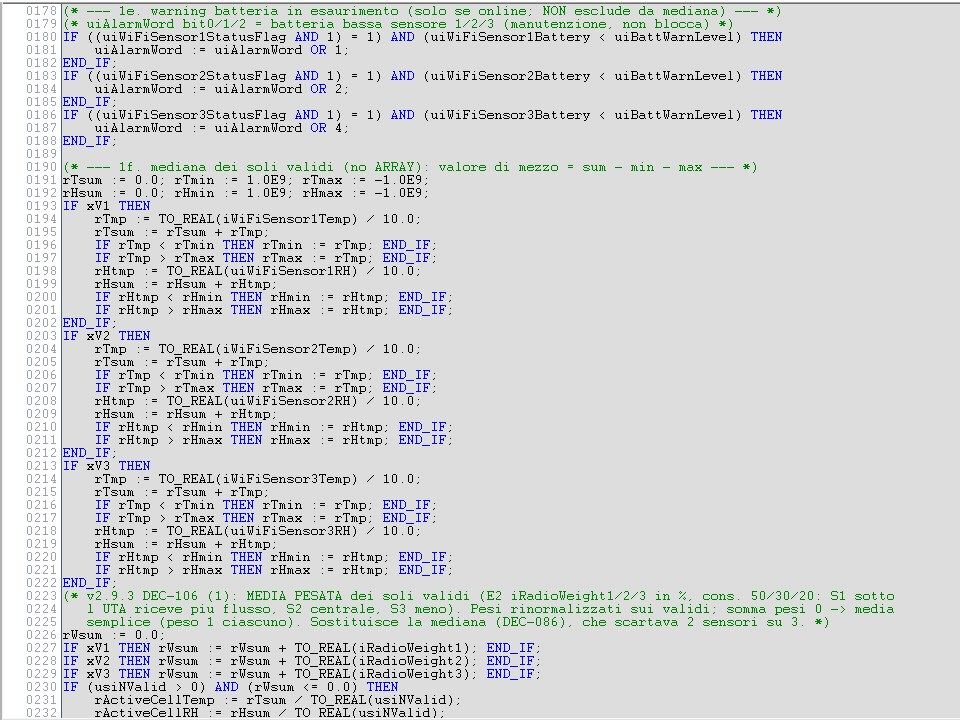The width and height of the screenshot is (960, 720).
Task: Click the comment '1e. warning batteria in esaurimento'
Action: (422, 11)
